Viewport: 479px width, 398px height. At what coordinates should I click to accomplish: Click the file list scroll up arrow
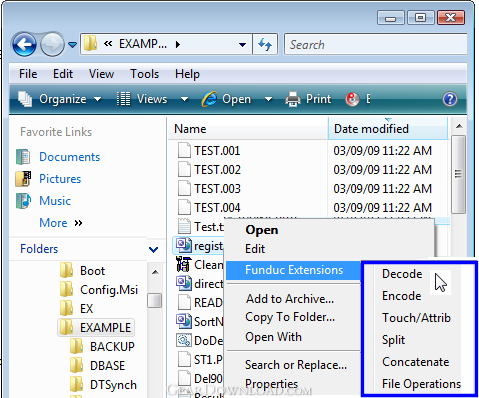pyautogui.click(x=459, y=126)
